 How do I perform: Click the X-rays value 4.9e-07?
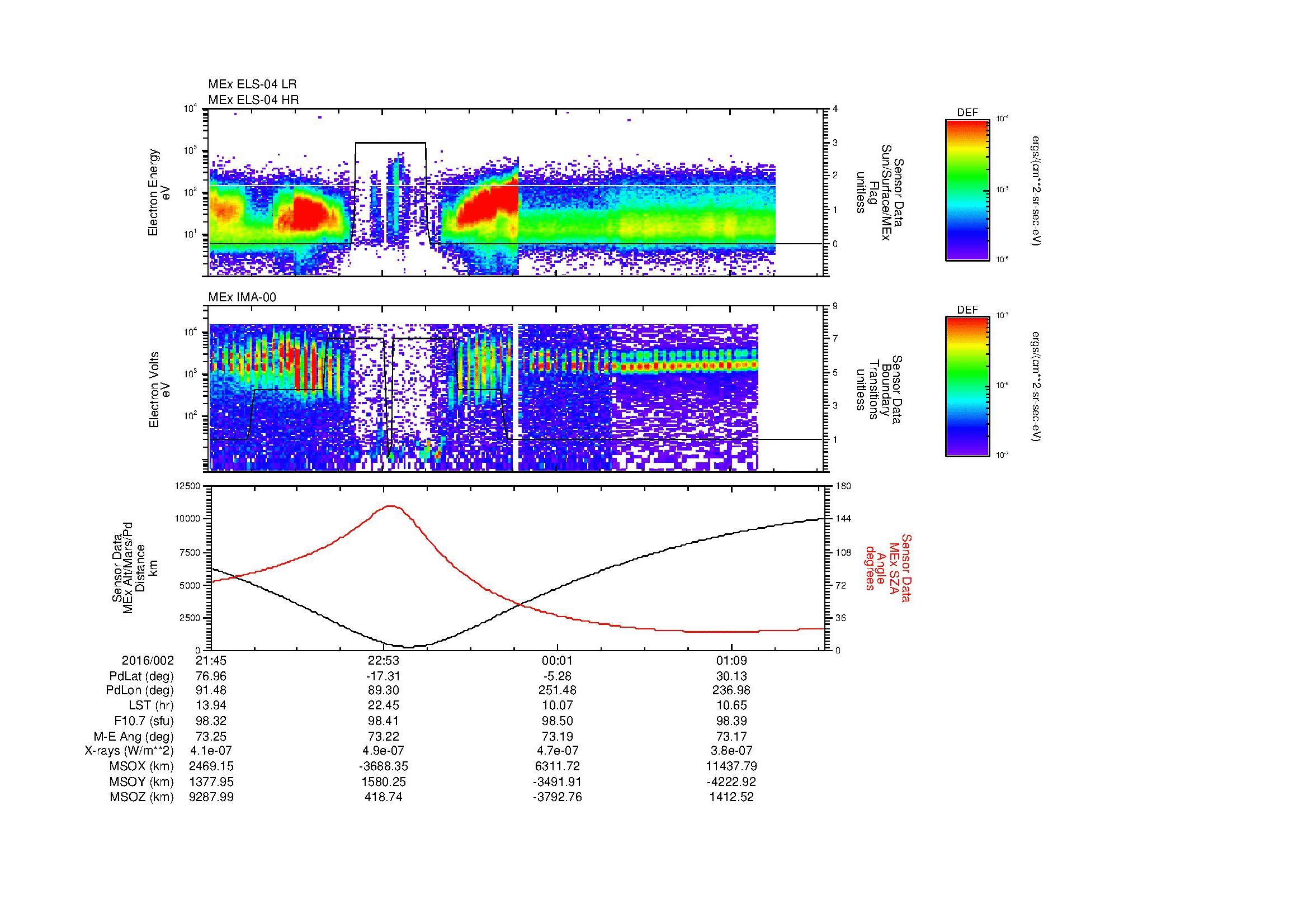point(384,751)
